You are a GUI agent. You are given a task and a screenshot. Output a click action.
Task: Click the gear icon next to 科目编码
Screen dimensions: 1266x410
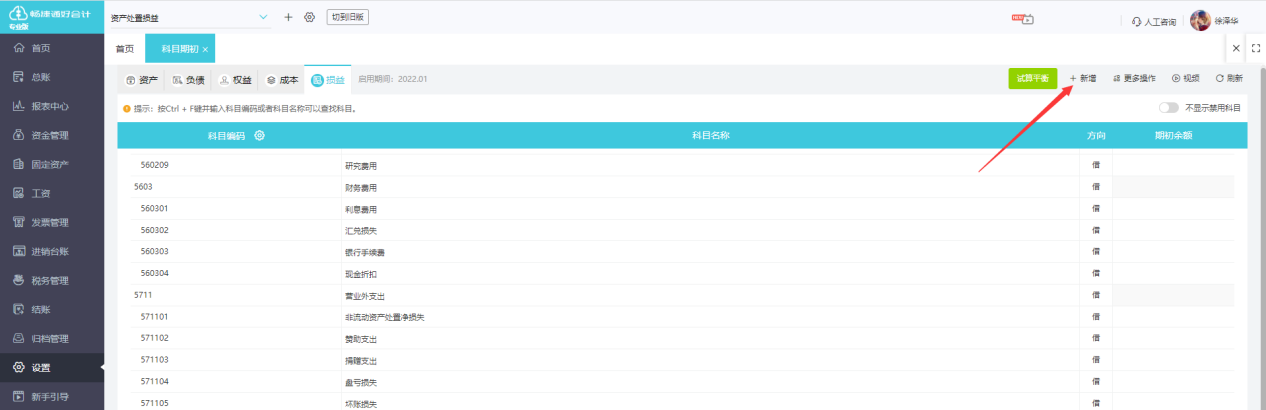259,136
